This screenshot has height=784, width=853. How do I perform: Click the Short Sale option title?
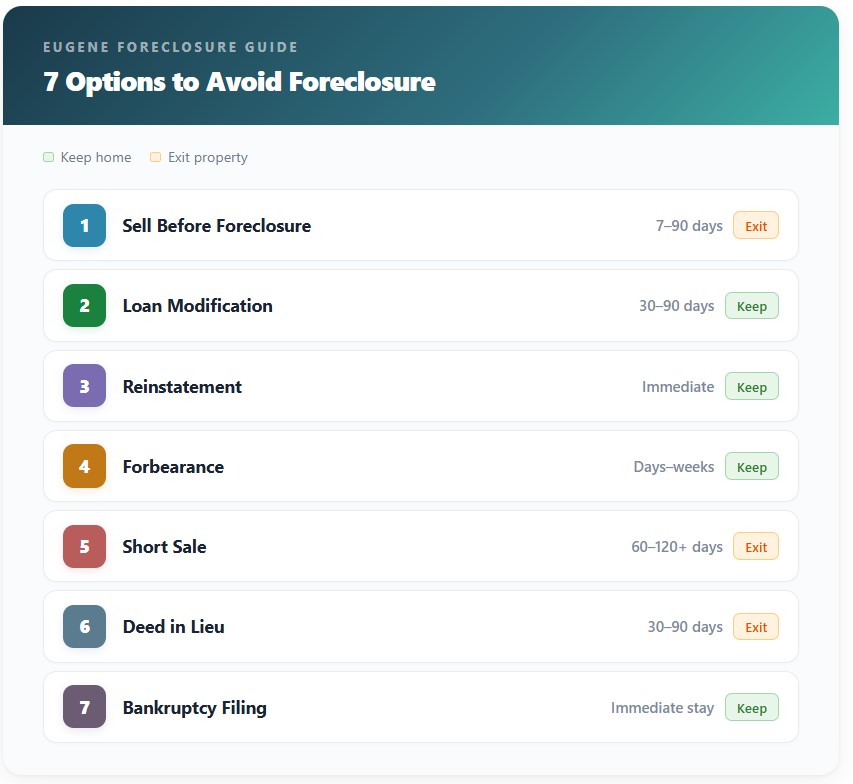164,547
